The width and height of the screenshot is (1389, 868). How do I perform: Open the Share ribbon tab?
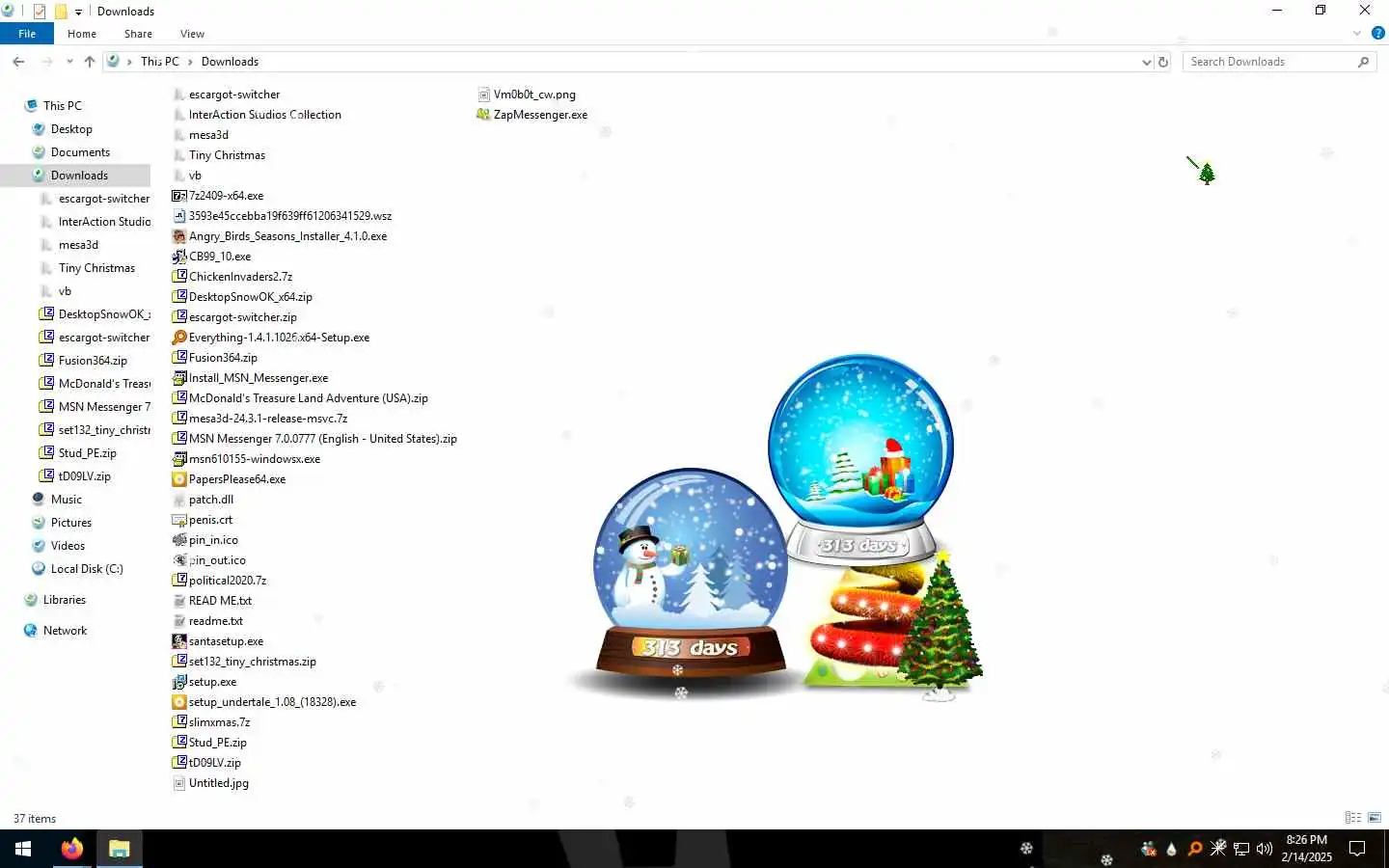(x=138, y=34)
